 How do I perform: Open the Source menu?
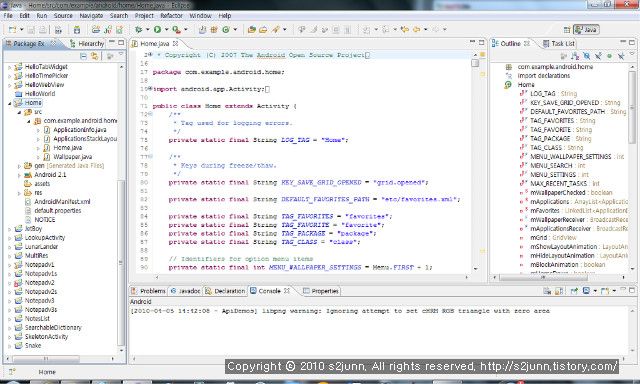[x=63, y=16]
